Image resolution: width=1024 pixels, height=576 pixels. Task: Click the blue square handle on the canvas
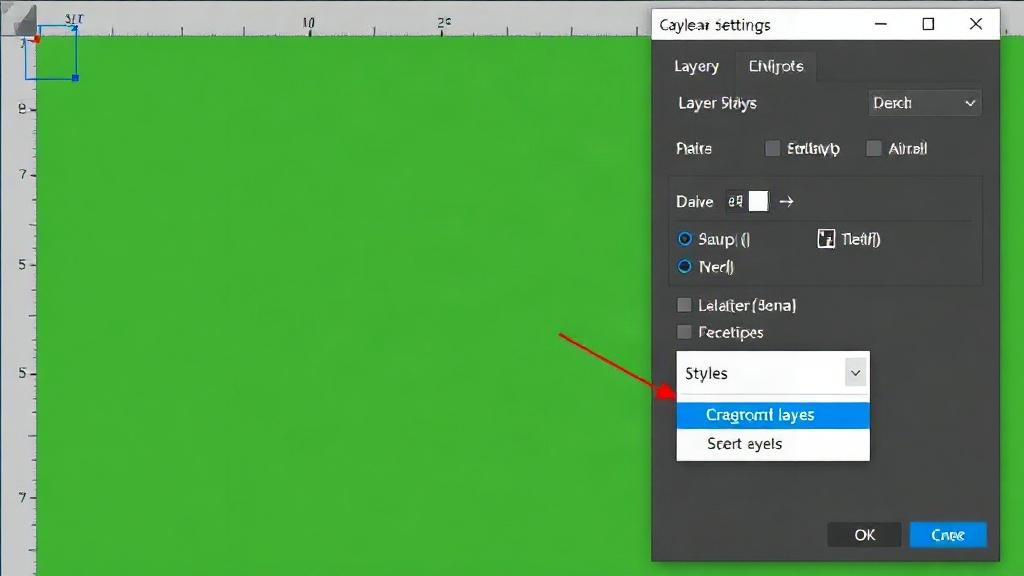click(x=76, y=78)
